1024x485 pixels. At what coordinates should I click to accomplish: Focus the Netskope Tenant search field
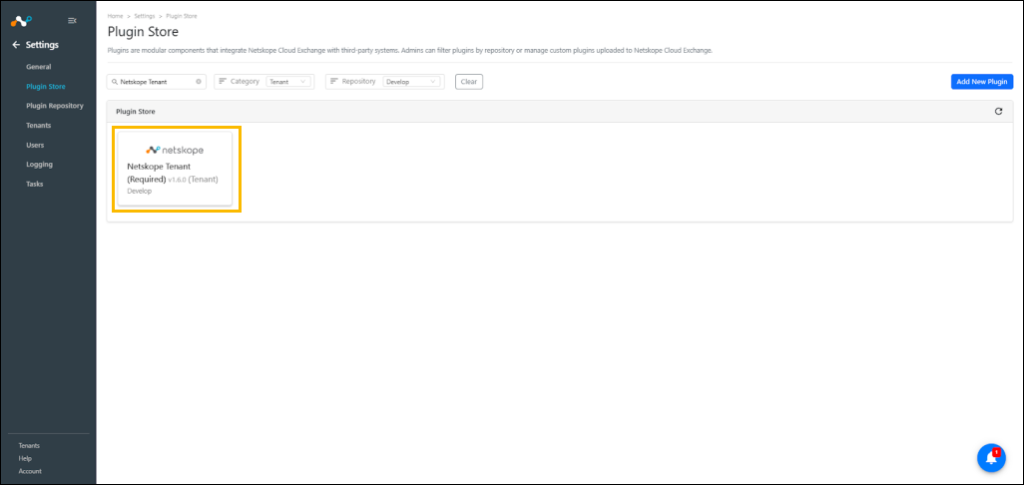coord(156,82)
